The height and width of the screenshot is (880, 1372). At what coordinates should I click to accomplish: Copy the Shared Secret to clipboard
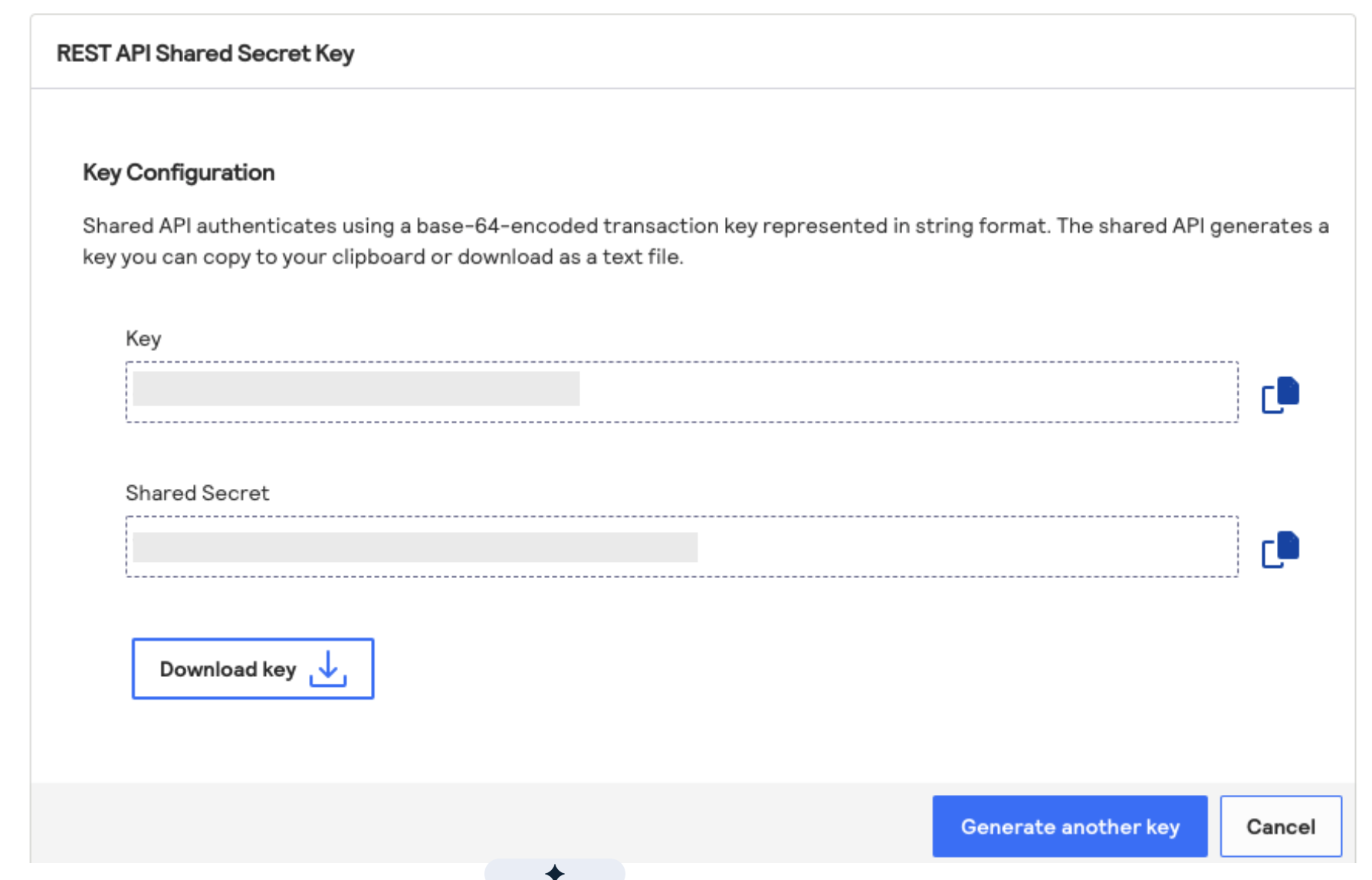[1280, 549]
